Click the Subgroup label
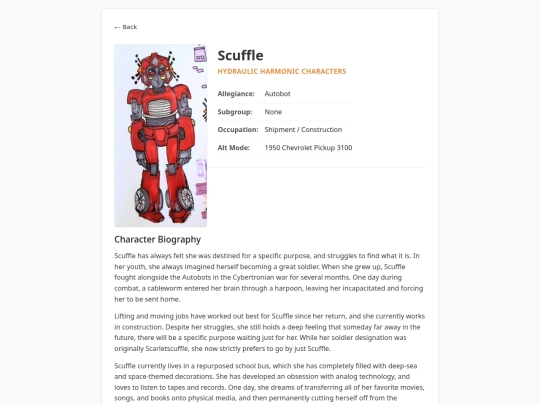The height and width of the screenshot is (405, 540). pyautogui.click(x=235, y=112)
